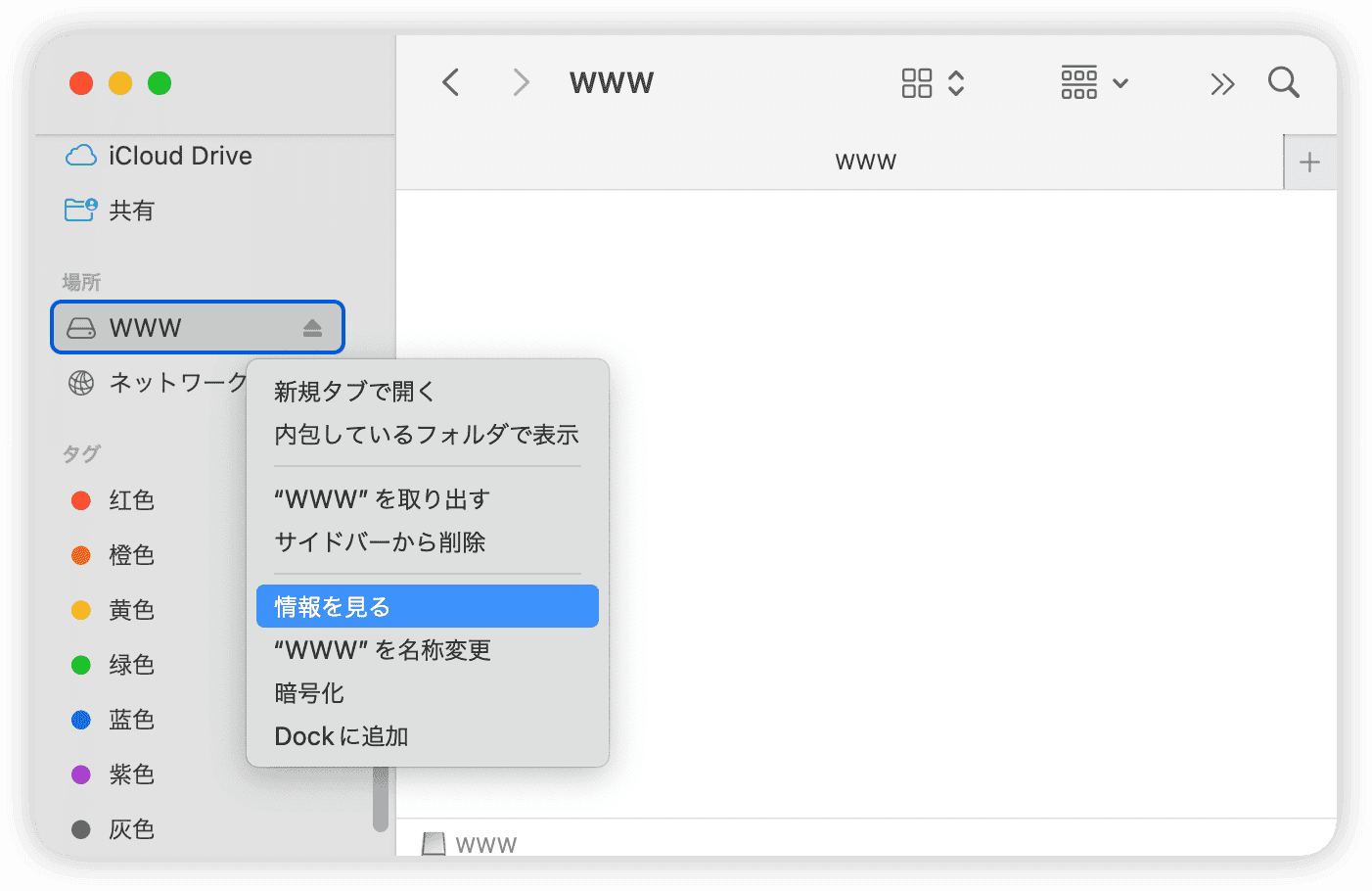Click the iCloud Drive cloud icon
The width and height of the screenshot is (1372, 891).
pyautogui.click(x=81, y=156)
